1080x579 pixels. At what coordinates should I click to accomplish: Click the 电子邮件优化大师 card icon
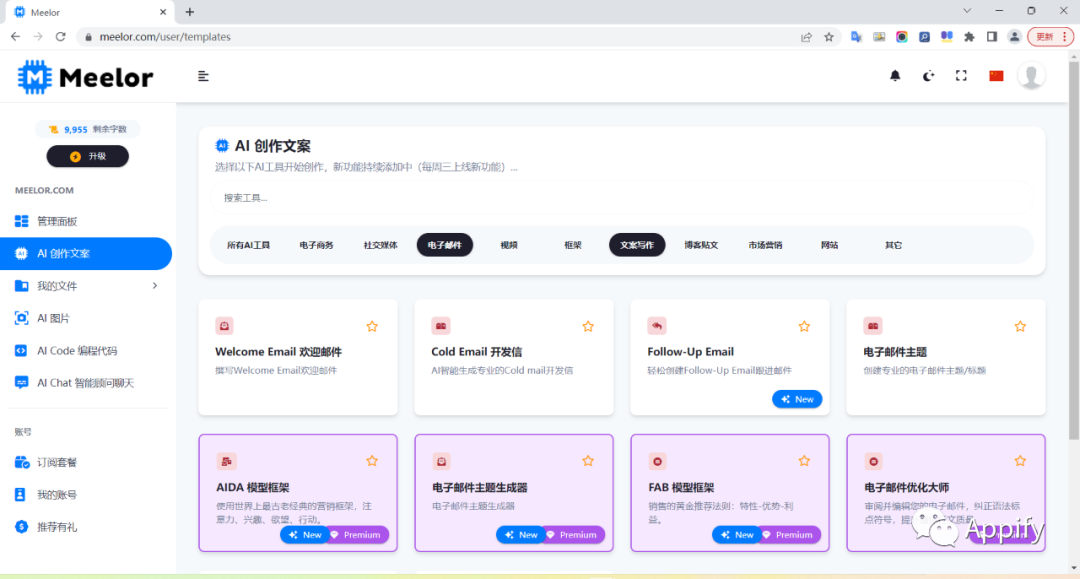(x=874, y=461)
